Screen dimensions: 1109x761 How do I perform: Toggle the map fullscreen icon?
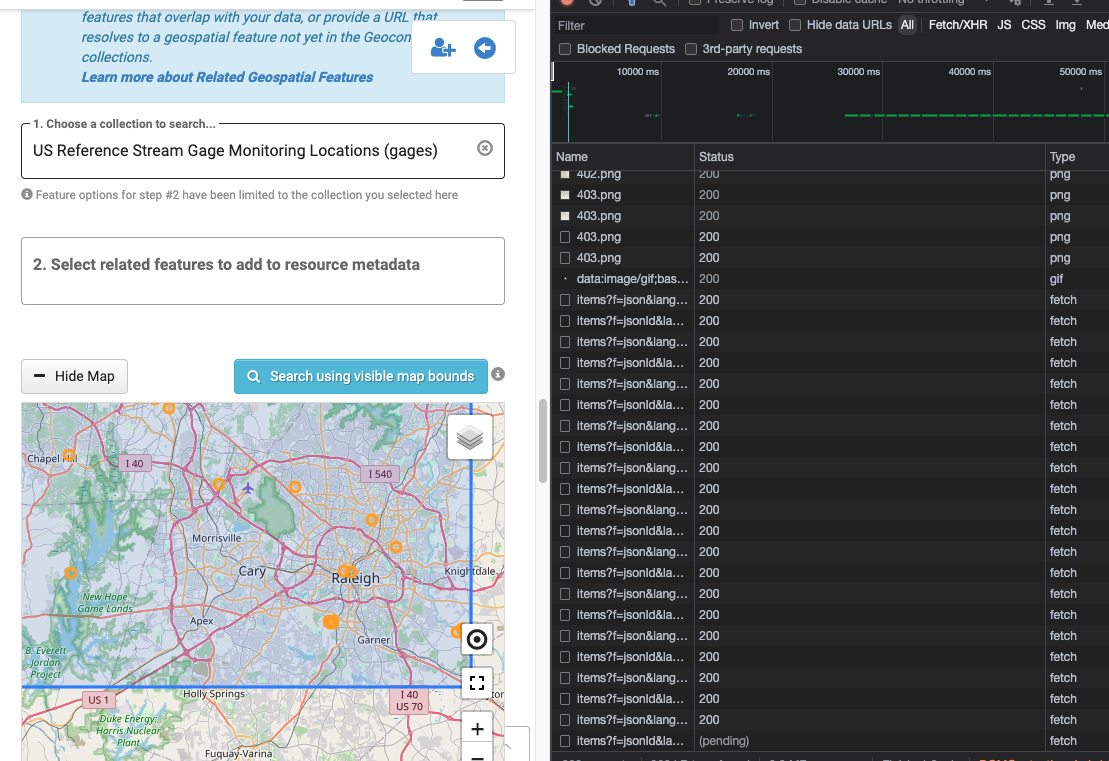click(477, 682)
